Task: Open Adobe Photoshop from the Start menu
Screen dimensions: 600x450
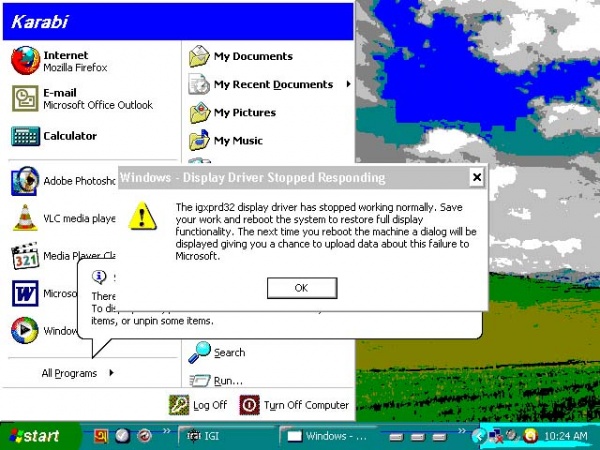Action: [63, 181]
